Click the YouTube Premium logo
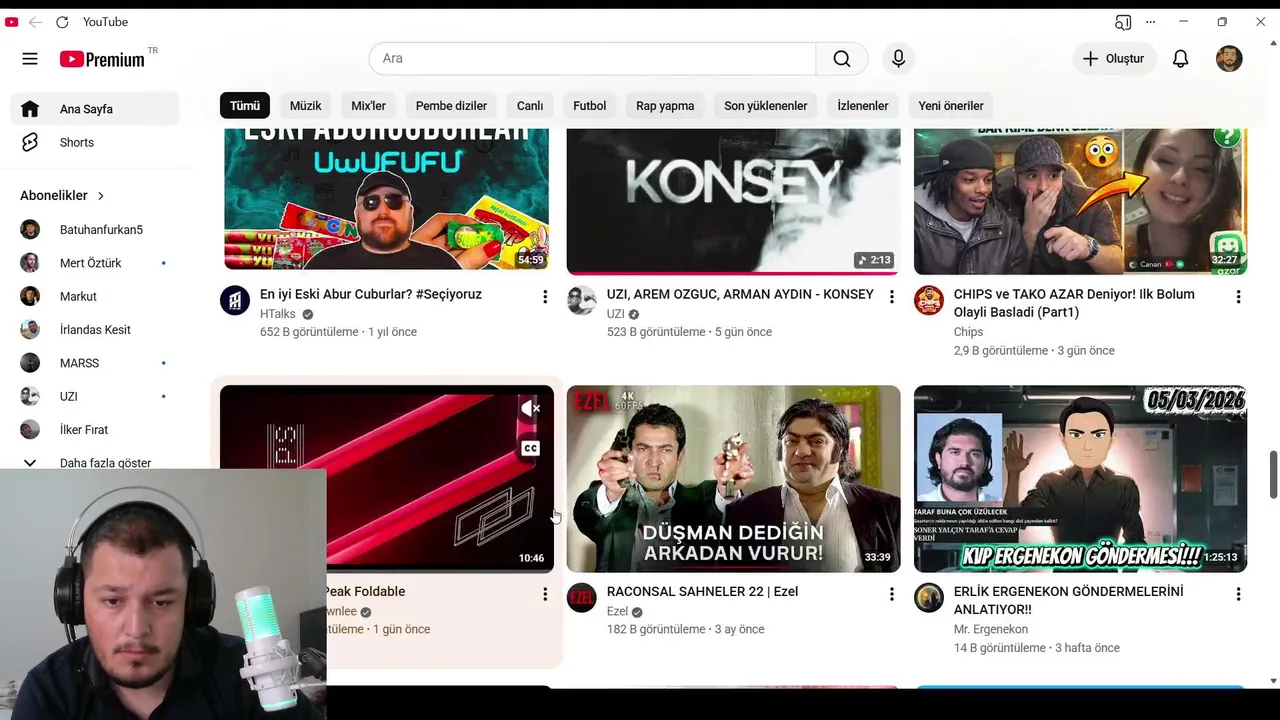 [102, 59]
